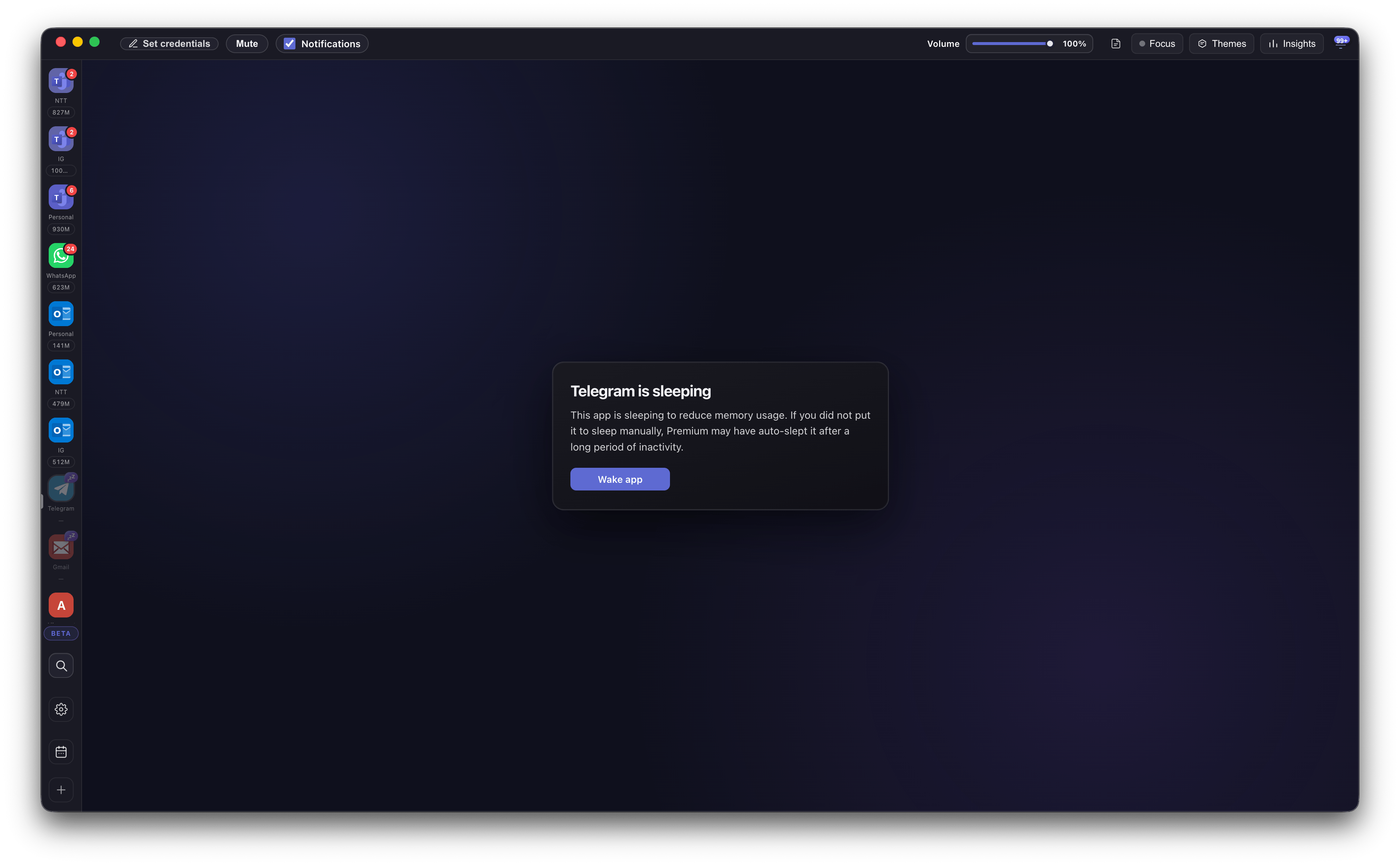Open the document notes icon in toolbar

[x=1115, y=44]
